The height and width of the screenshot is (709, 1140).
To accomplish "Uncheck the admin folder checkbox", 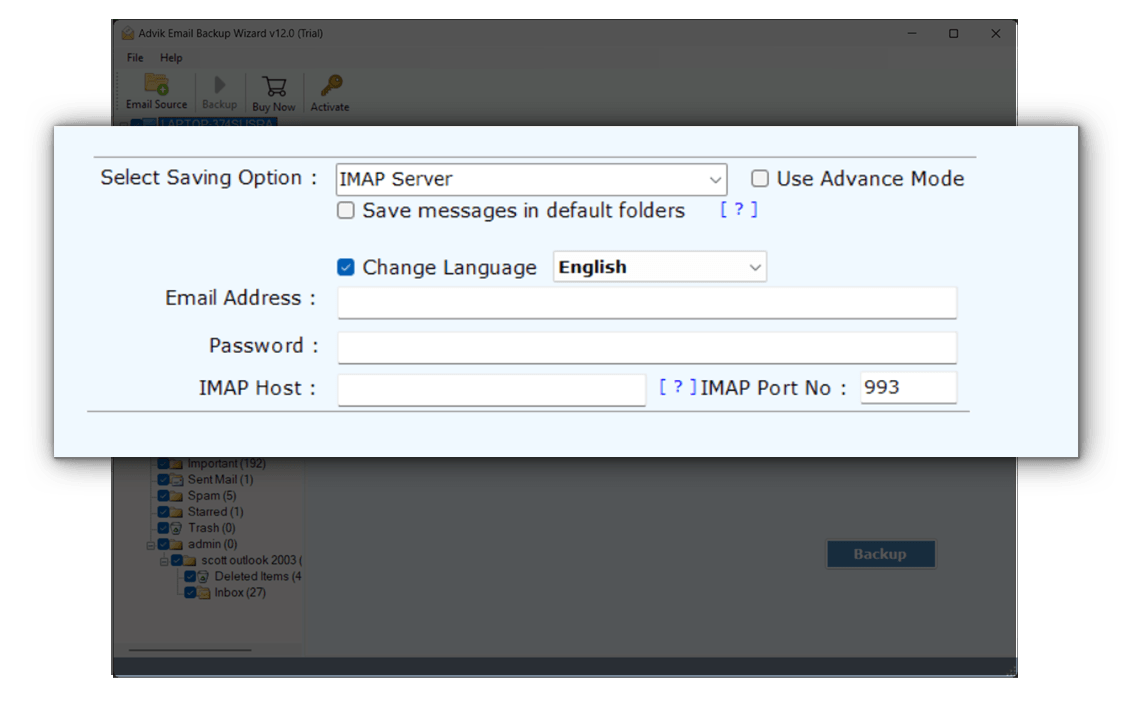I will pos(164,545).
